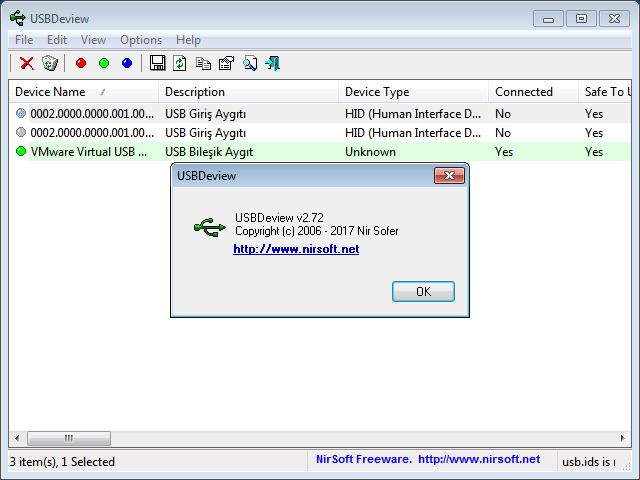Click the green dot enable device icon
The width and height of the screenshot is (640, 480).
click(x=104, y=63)
